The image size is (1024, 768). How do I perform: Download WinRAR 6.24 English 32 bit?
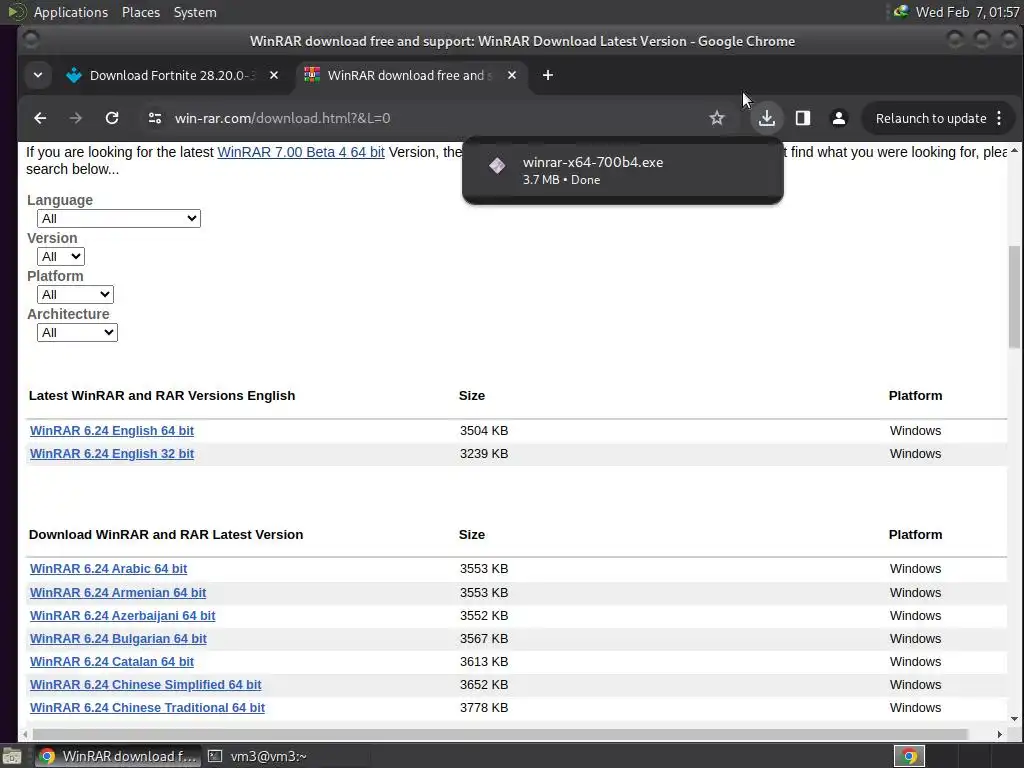(112, 453)
